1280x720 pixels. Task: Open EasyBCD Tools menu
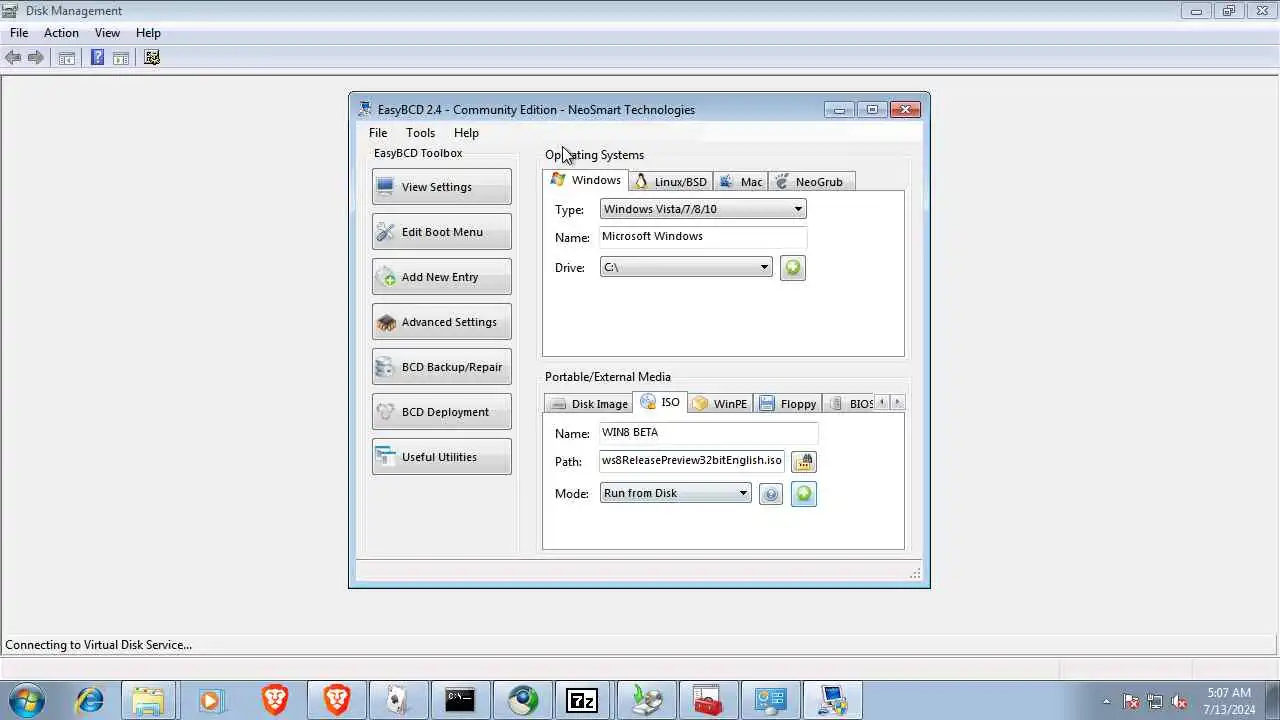(420, 133)
